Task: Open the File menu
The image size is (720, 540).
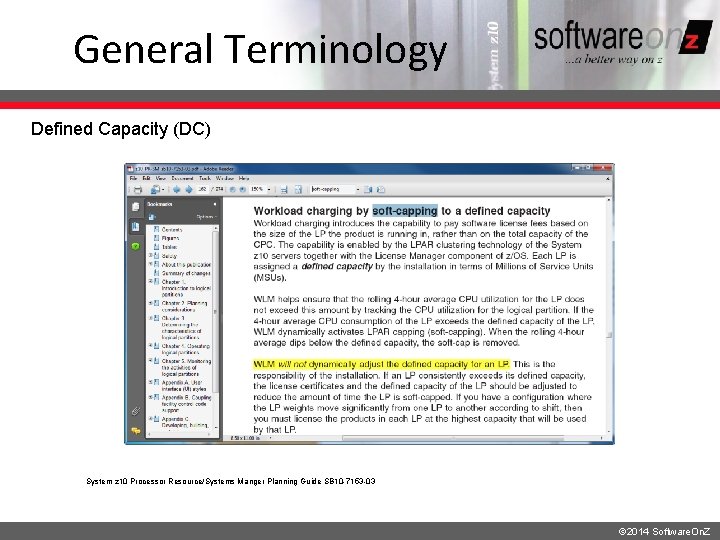Action: (x=133, y=178)
